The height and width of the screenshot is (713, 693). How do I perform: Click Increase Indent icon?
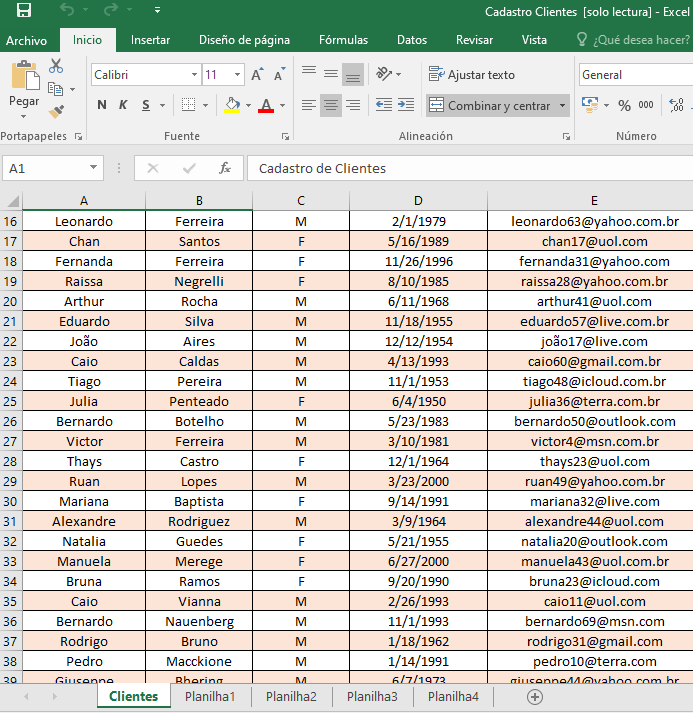point(406,105)
